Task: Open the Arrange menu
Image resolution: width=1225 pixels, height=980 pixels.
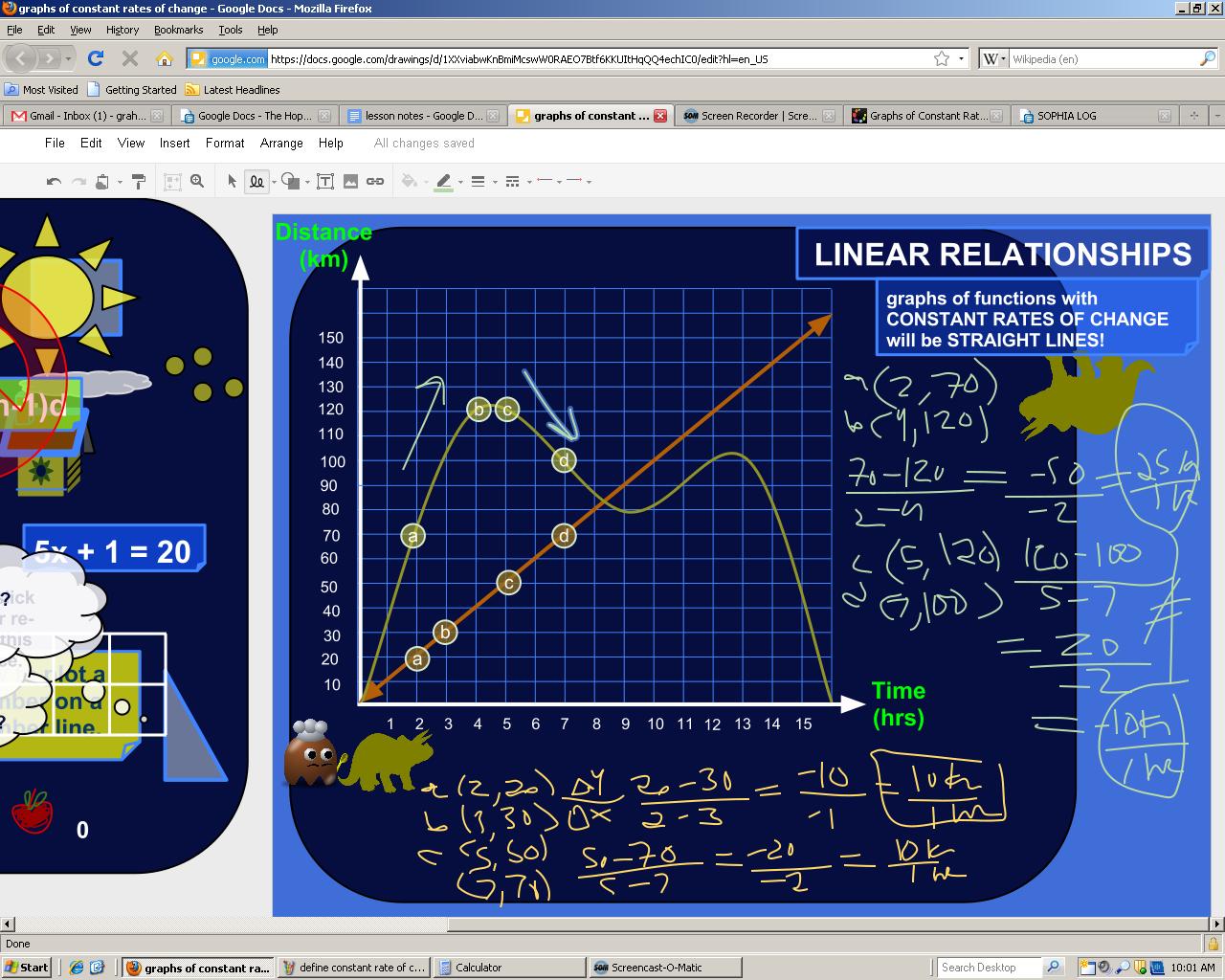Action: pos(281,143)
